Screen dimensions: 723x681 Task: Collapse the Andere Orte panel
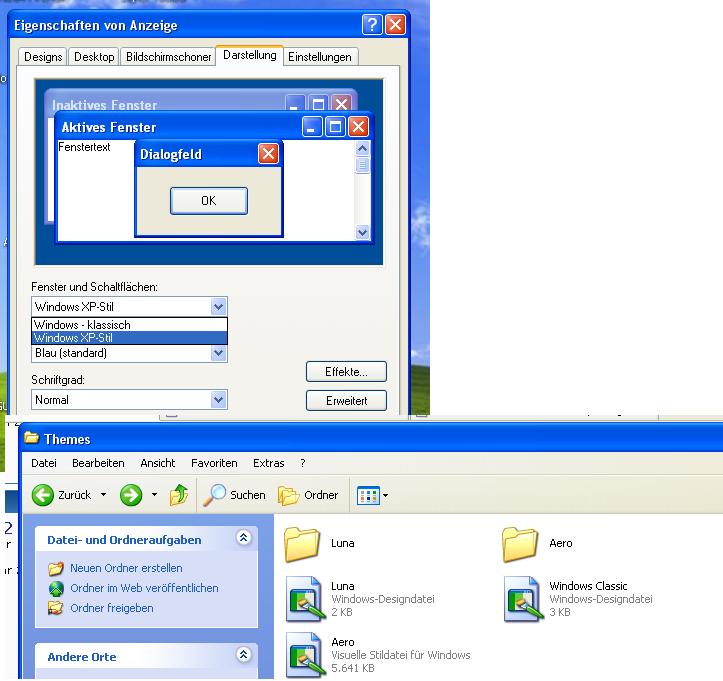click(x=243, y=654)
